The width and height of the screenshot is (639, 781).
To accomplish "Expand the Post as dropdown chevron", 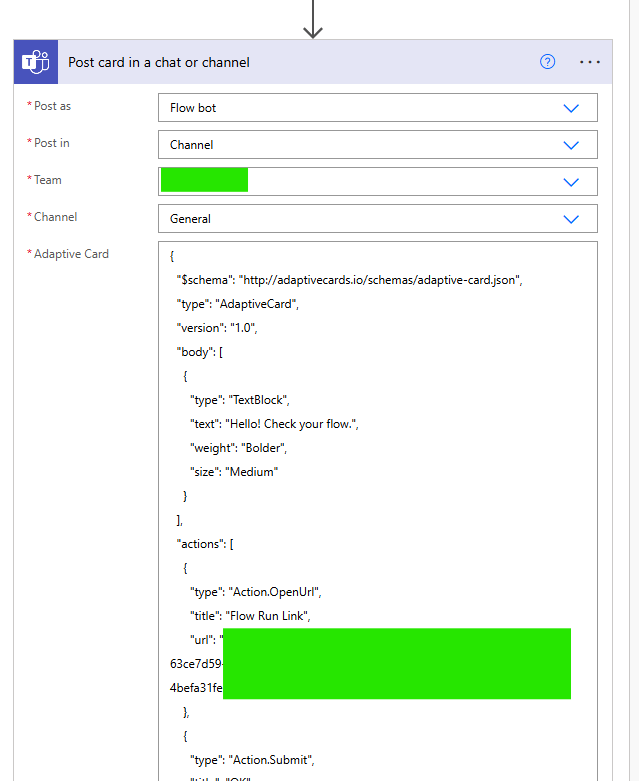I will pyautogui.click(x=571, y=108).
